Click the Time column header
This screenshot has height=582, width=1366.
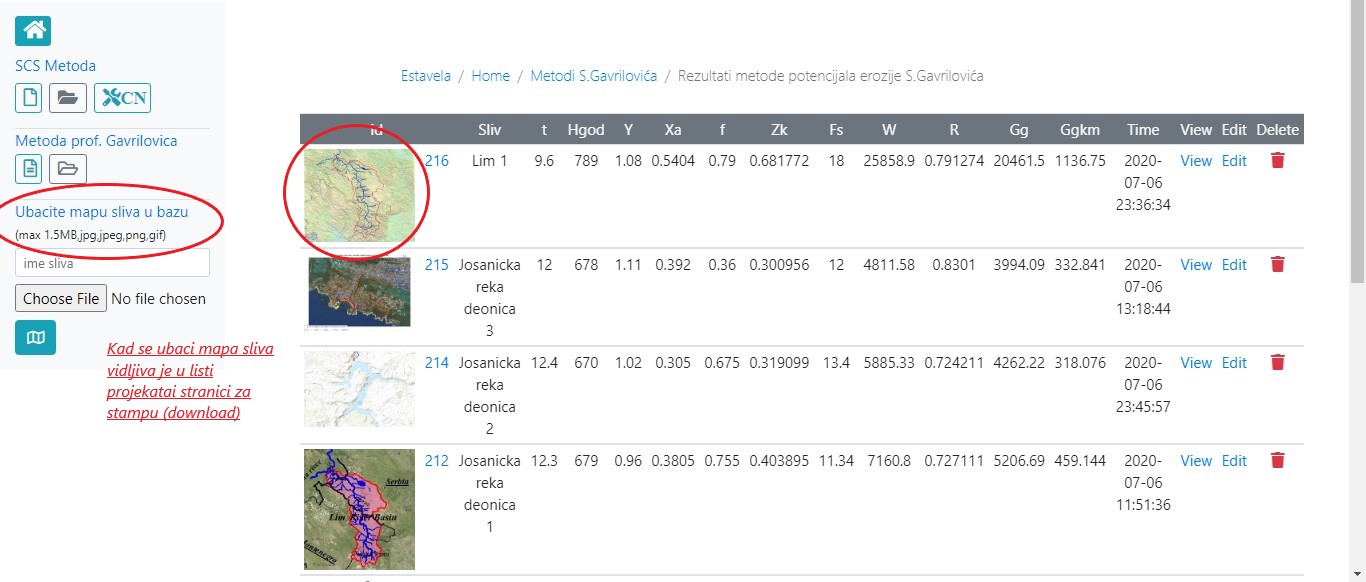pyautogui.click(x=1143, y=129)
